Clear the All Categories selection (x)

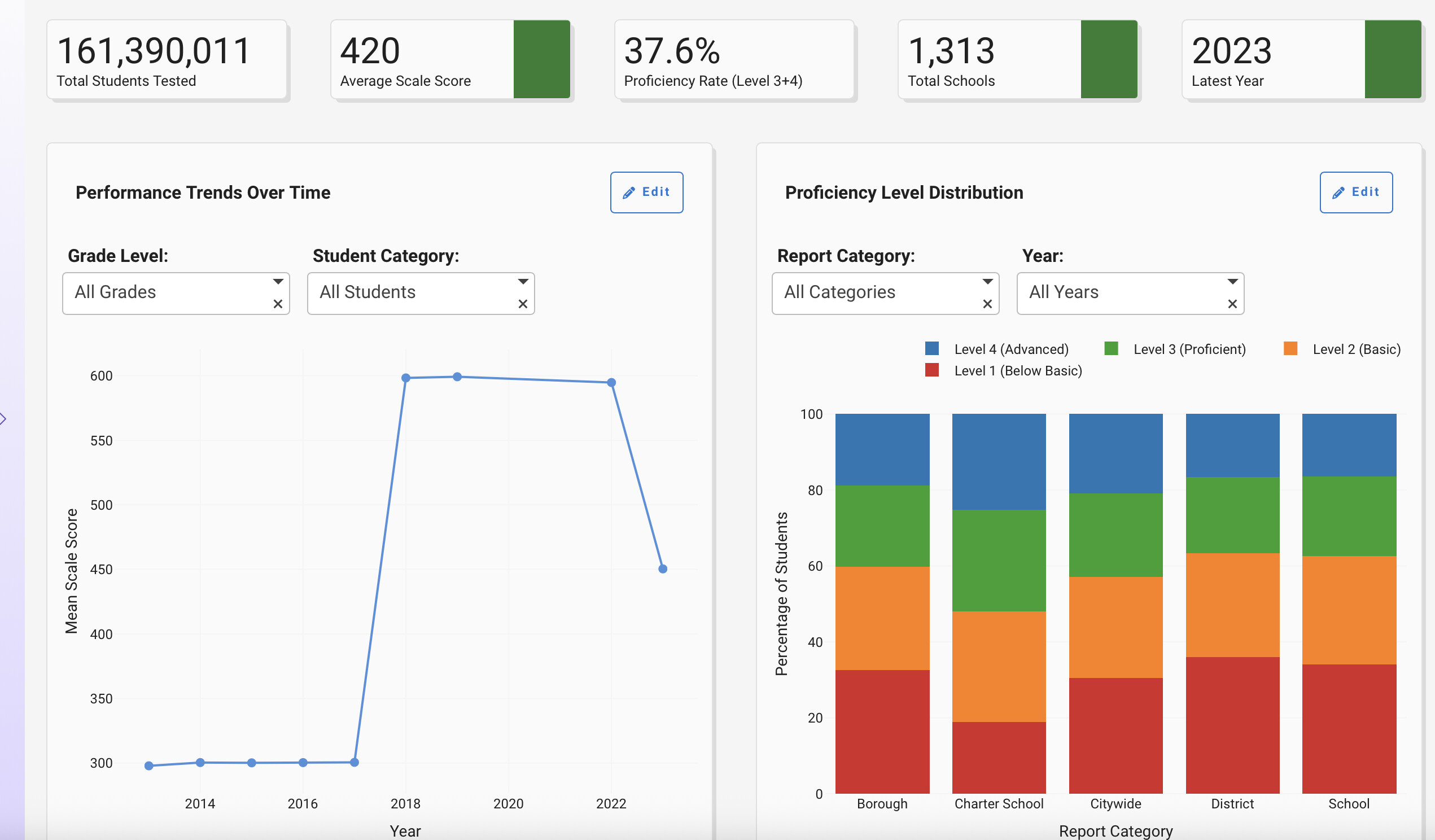click(987, 304)
